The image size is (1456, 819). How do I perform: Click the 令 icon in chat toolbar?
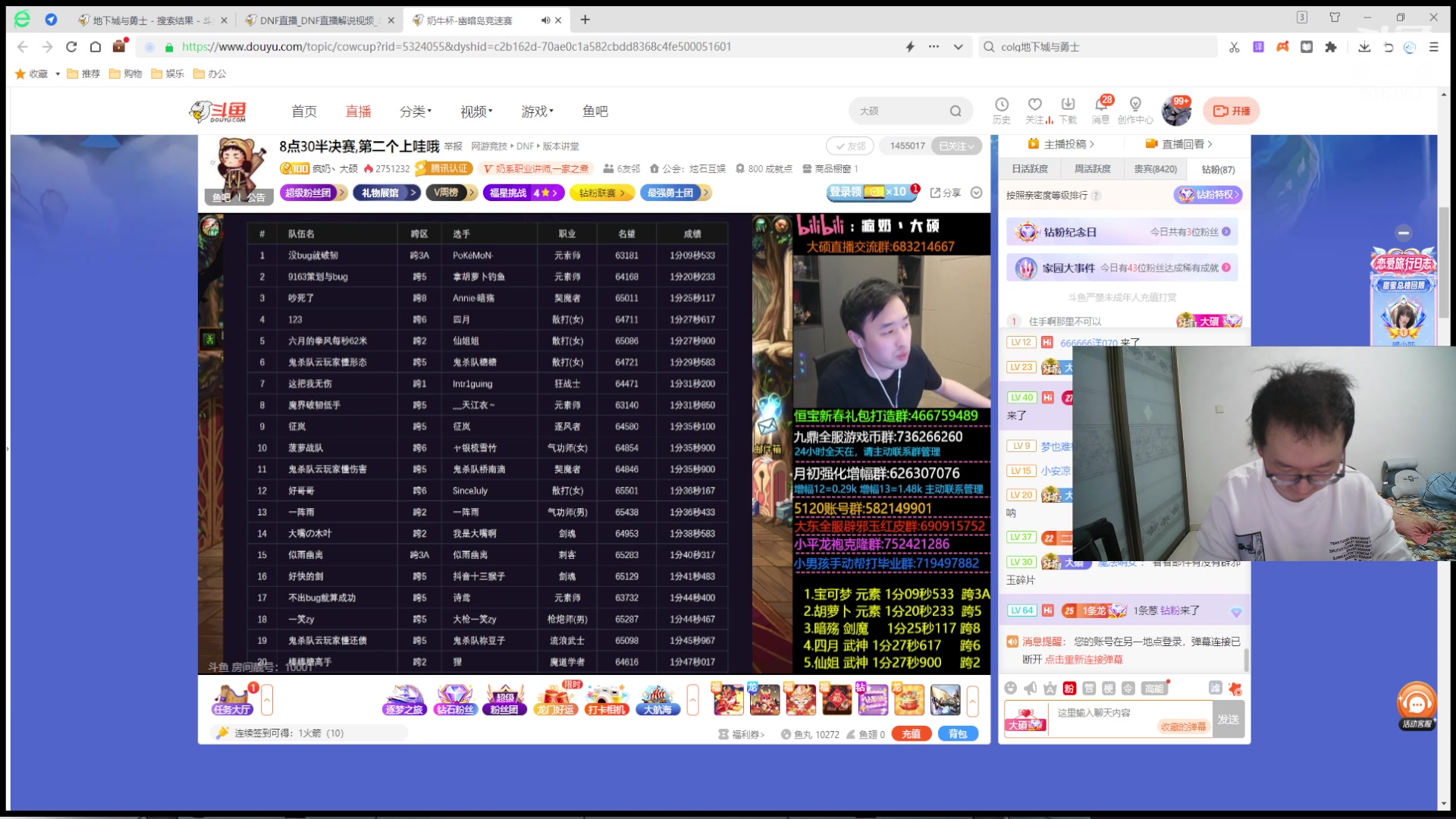pyautogui.click(x=1128, y=688)
